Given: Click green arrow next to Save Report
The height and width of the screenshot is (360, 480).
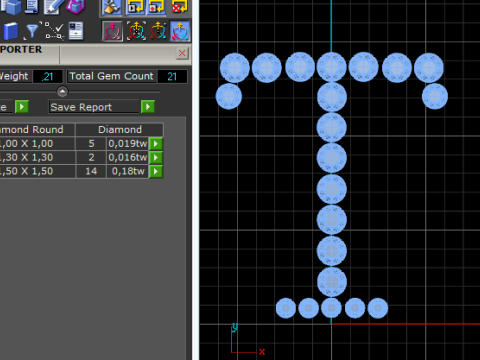Looking at the screenshot, I should [148, 107].
